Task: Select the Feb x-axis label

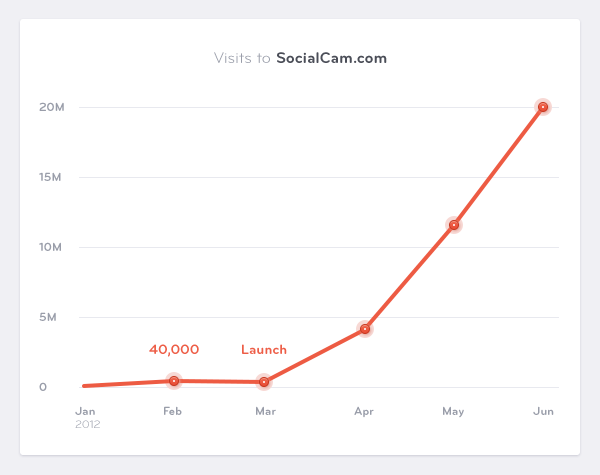Action: tap(172, 411)
